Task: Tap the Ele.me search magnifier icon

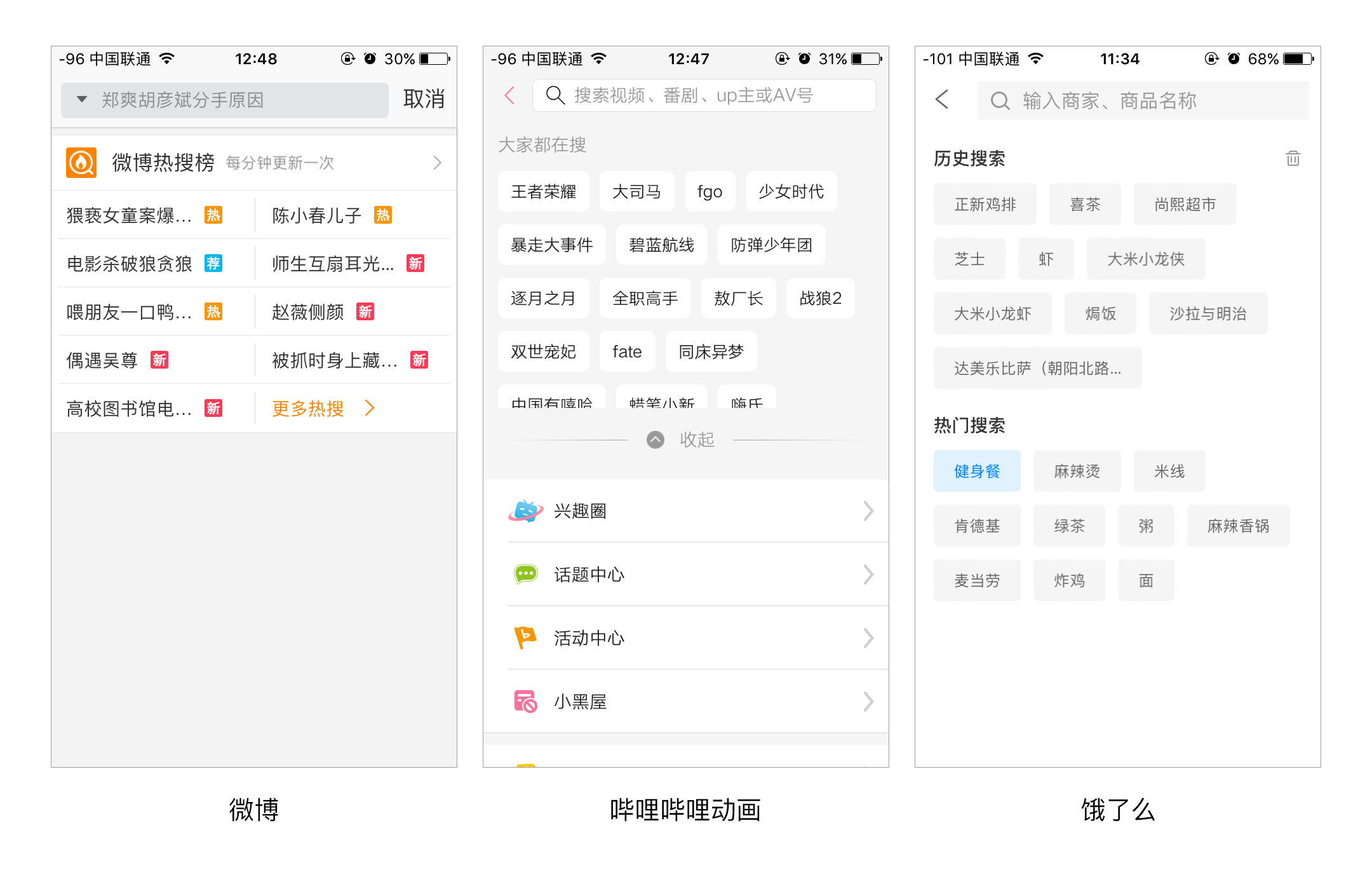Action: tap(1000, 100)
